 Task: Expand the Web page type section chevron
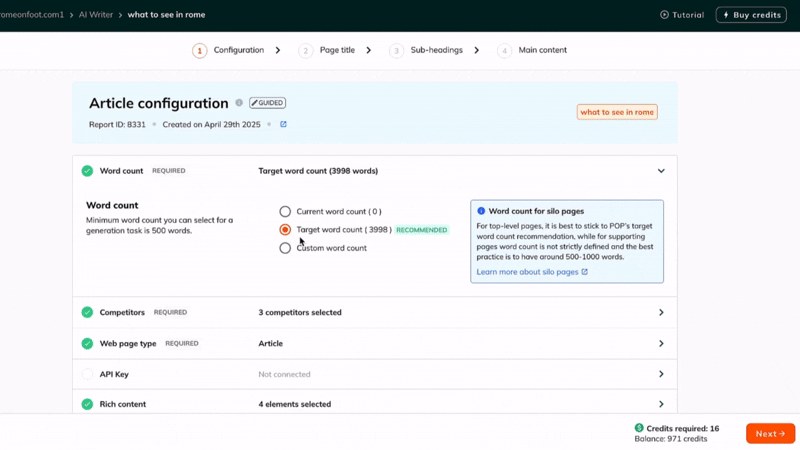pos(661,343)
